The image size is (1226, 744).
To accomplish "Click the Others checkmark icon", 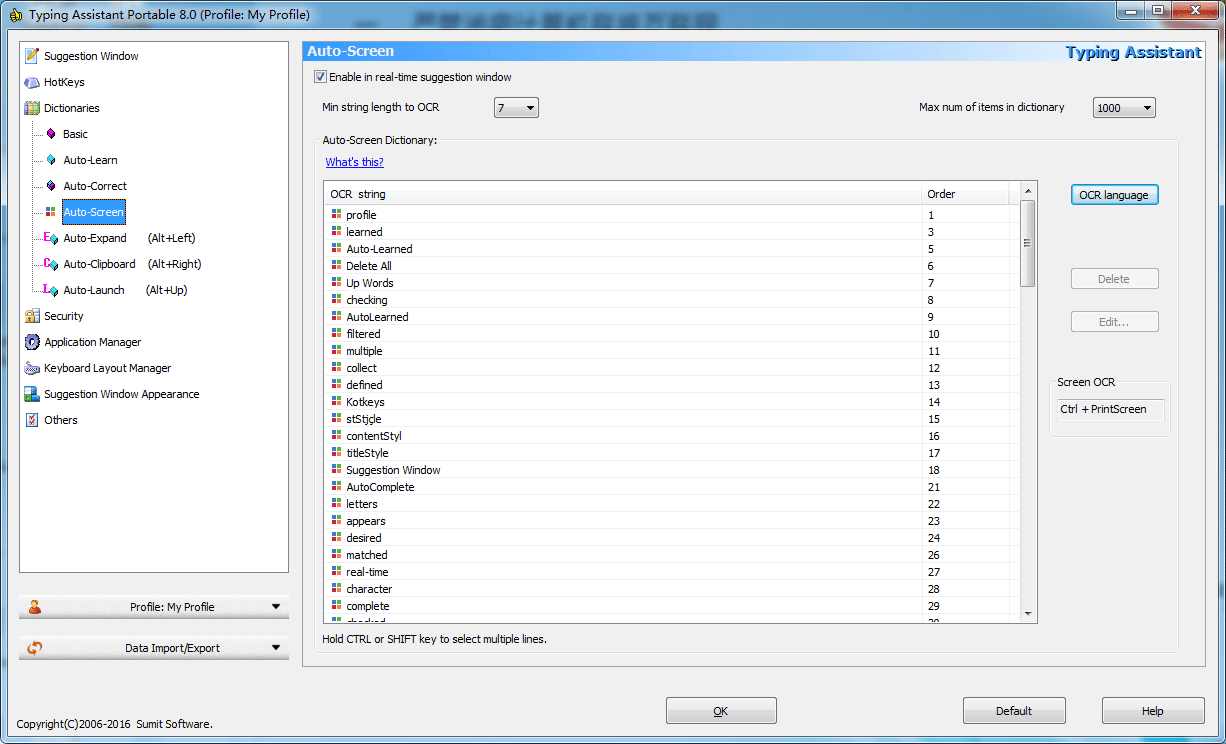I will [32, 420].
